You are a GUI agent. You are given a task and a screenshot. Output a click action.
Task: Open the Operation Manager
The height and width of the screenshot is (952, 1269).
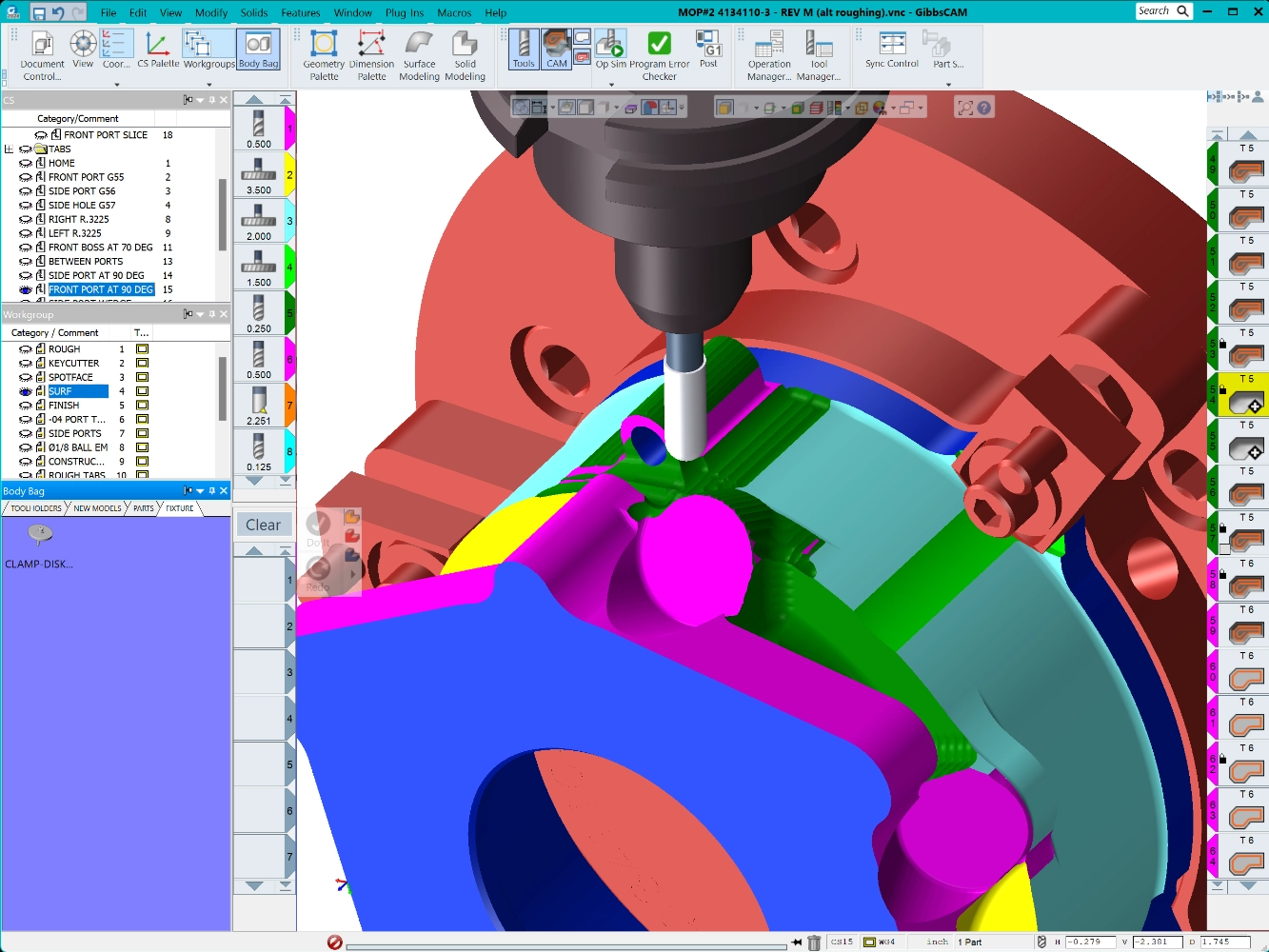[768, 54]
